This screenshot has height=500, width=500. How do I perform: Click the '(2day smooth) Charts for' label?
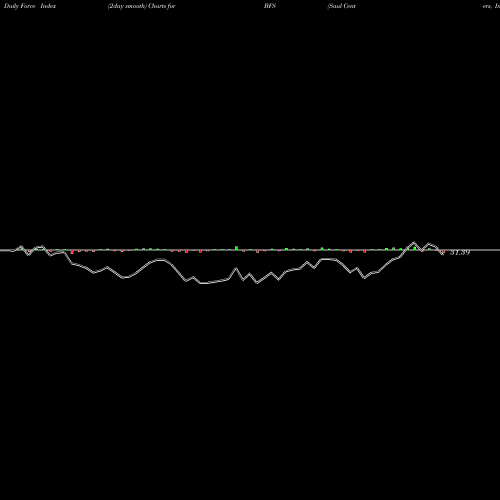tap(142, 6)
